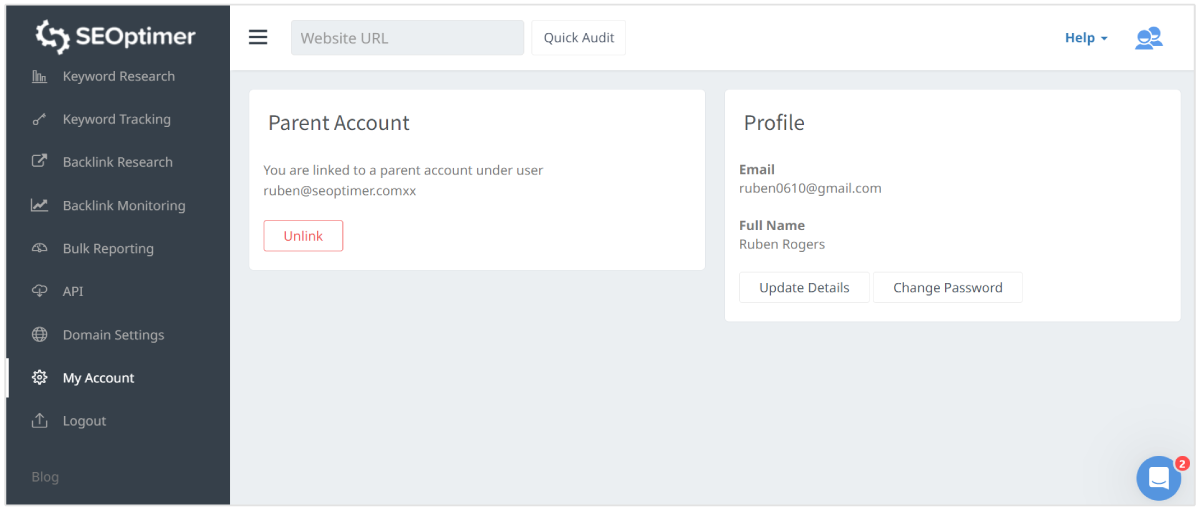Open the user accounts icon in header
This screenshot has width=1200, height=510.
coord(1148,38)
